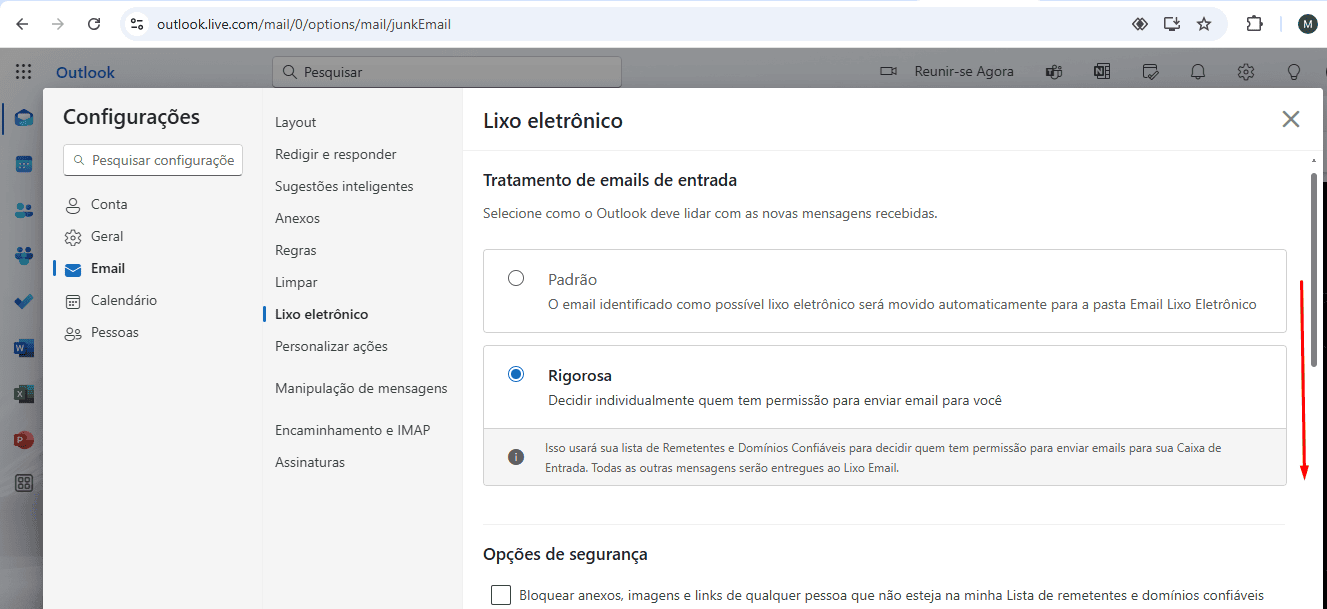The height and width of the screenshot is (609, 1327).
Task: Click the Pesquisar configurações search field
Action: click(x=153, y=160)
